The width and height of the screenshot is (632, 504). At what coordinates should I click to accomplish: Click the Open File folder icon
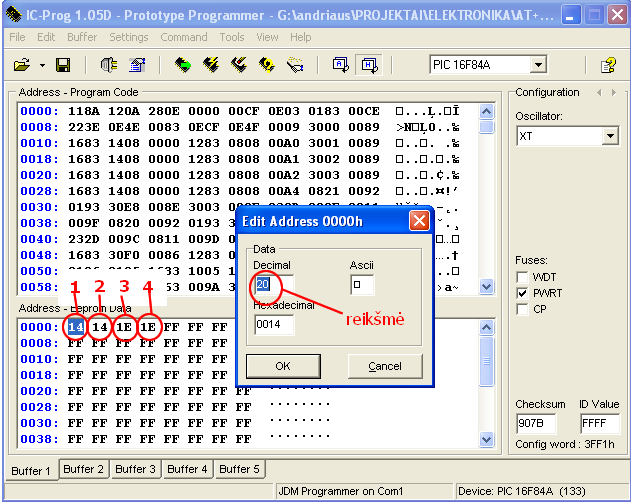tap(22, 65)
